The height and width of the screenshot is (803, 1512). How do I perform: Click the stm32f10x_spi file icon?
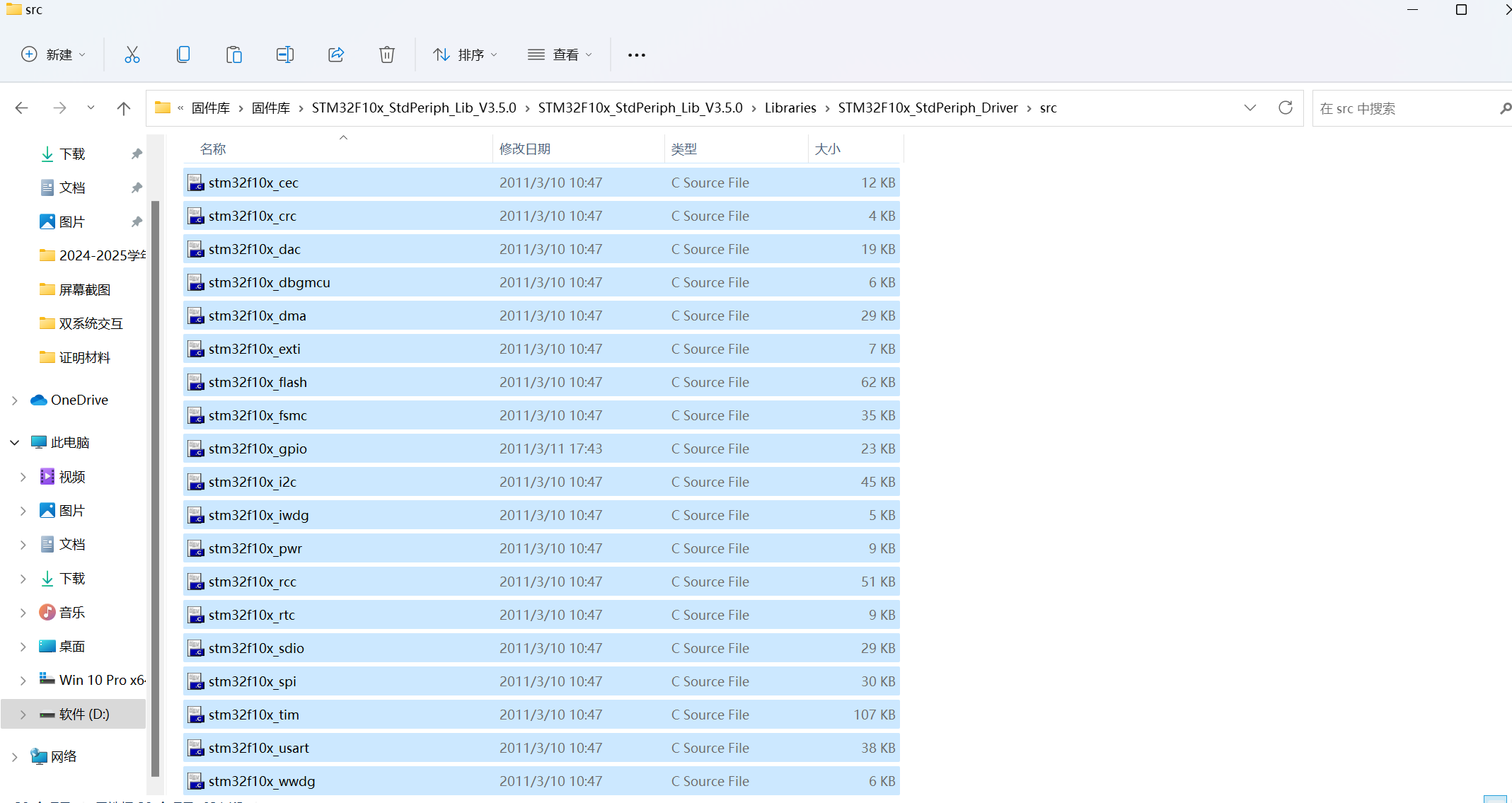[x=196, y=681]
